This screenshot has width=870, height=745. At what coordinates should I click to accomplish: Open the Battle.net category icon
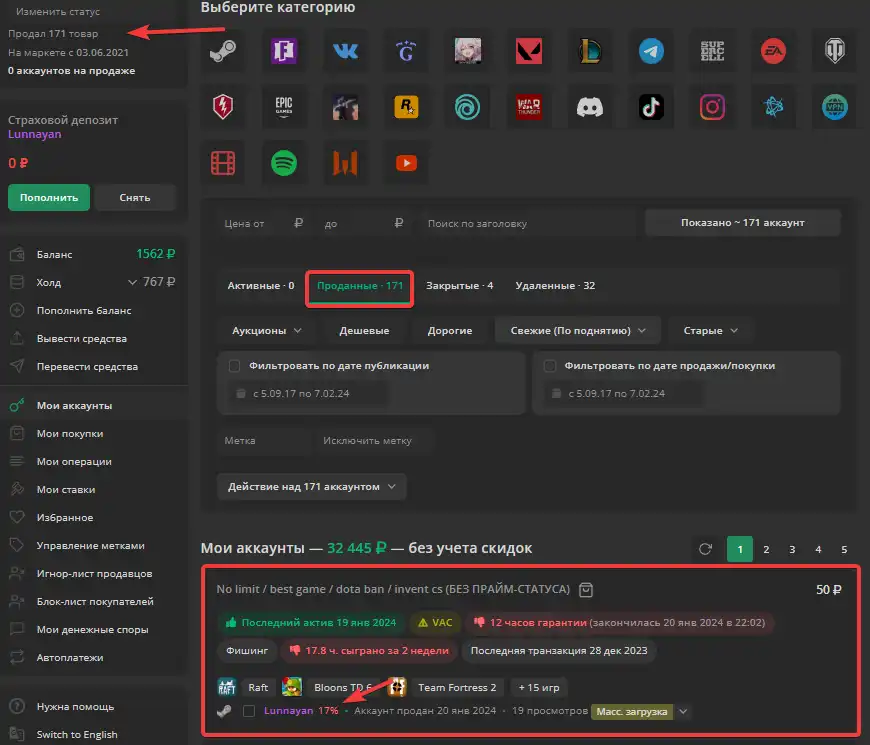(773, 107)
